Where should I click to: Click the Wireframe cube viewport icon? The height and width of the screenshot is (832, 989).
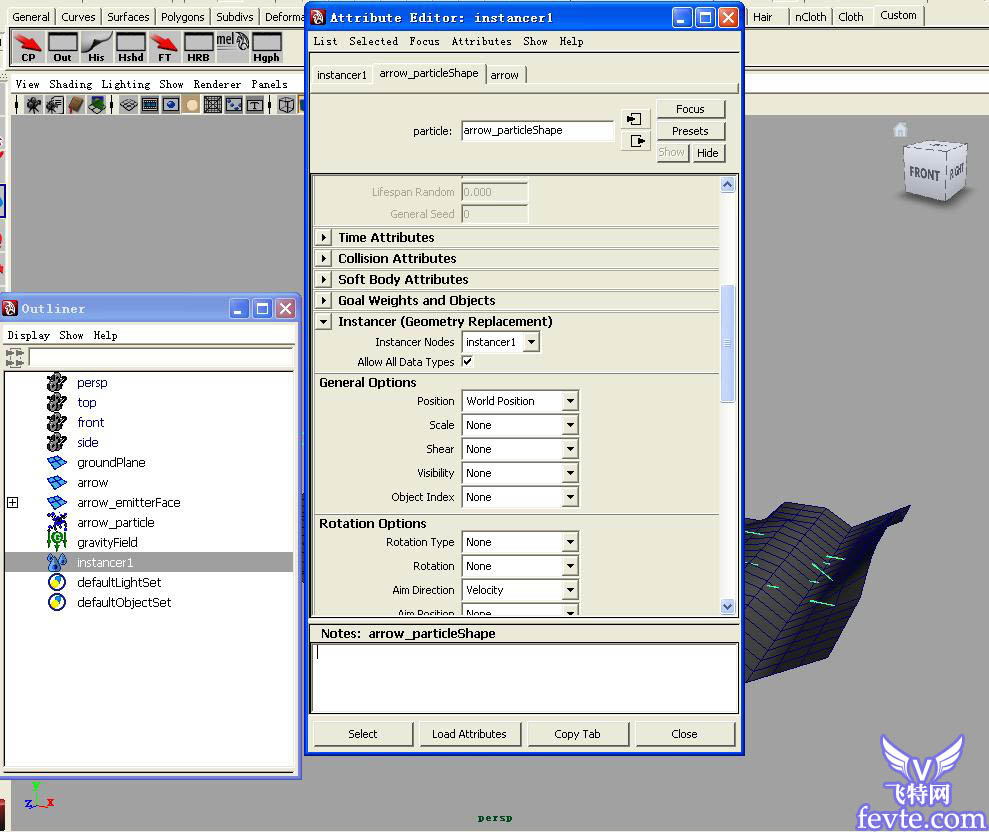click(x=286, y=105)
